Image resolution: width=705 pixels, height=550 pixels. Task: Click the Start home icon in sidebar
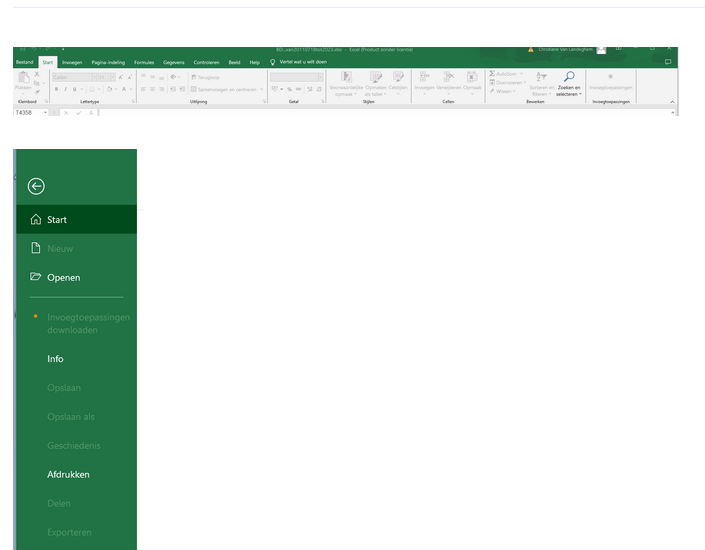36,220
